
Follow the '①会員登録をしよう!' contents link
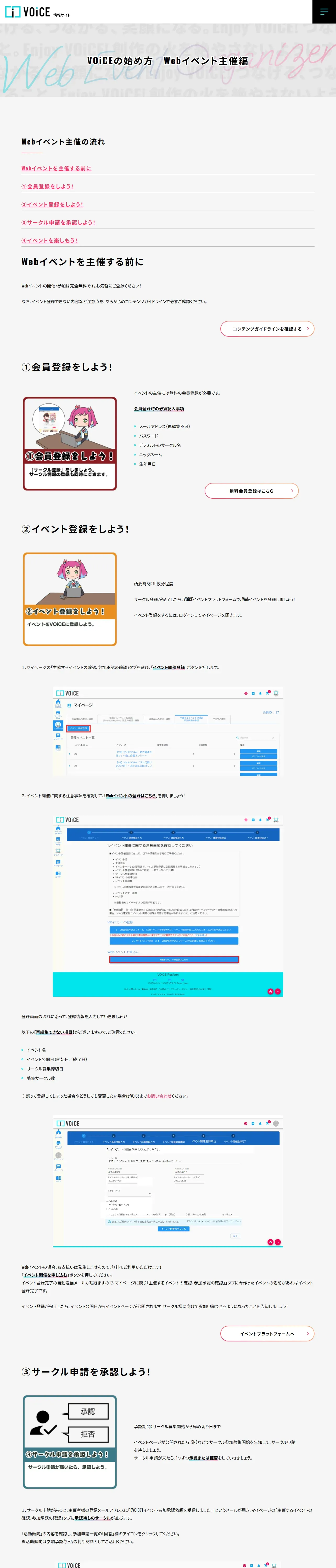[48, 186]
